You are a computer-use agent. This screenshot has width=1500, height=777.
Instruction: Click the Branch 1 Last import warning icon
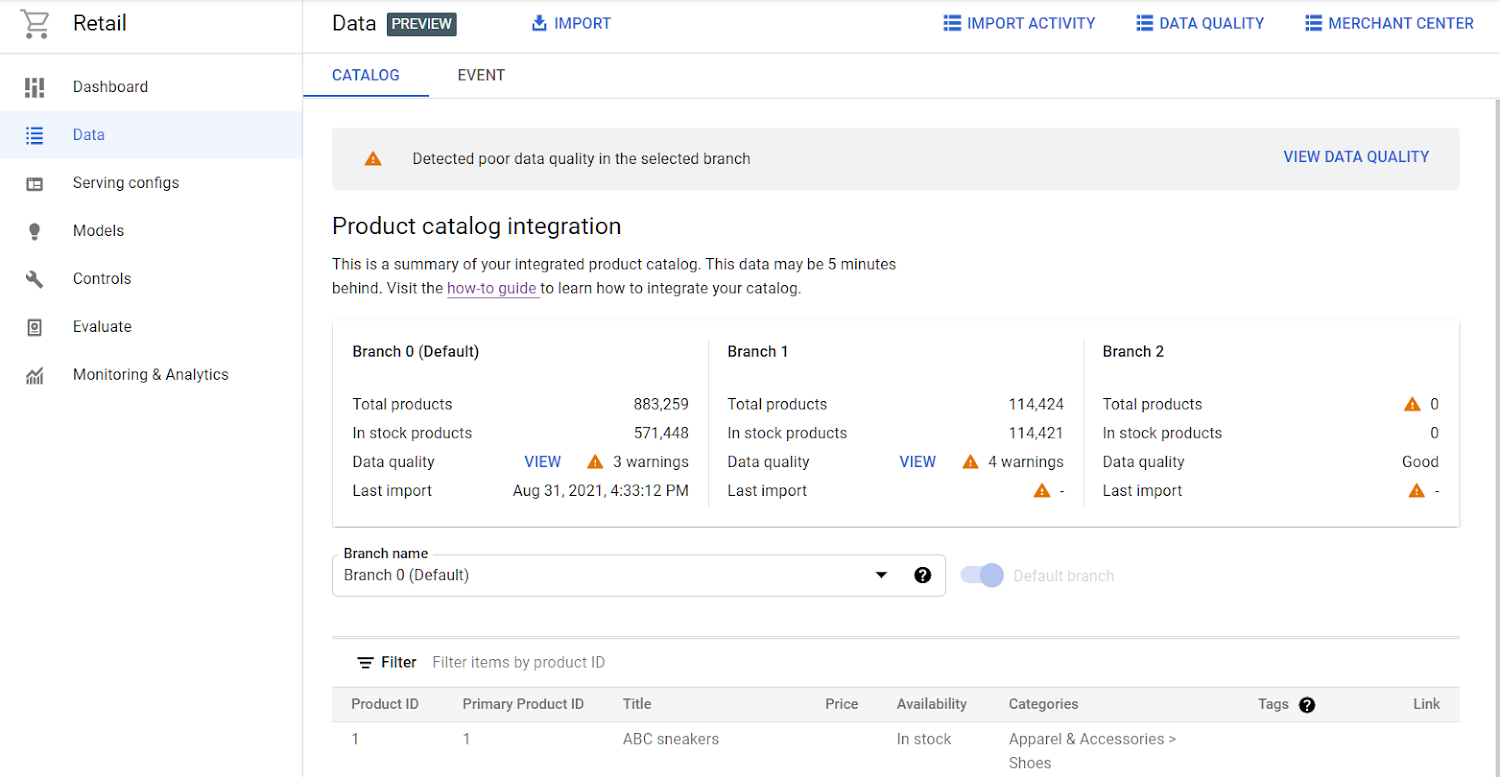1042,490
